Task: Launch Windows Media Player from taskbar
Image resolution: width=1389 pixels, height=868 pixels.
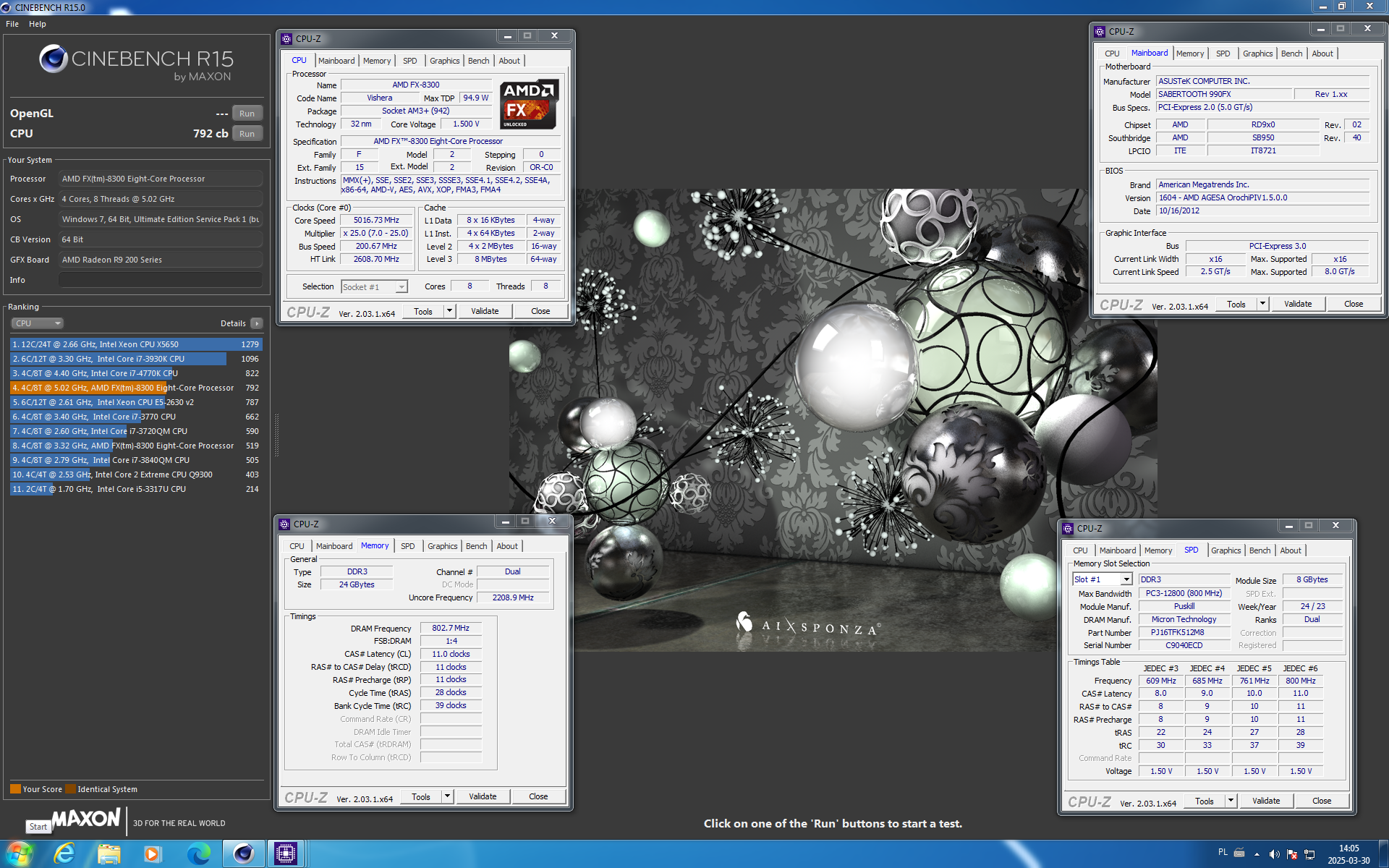Action: pos(153,854)
